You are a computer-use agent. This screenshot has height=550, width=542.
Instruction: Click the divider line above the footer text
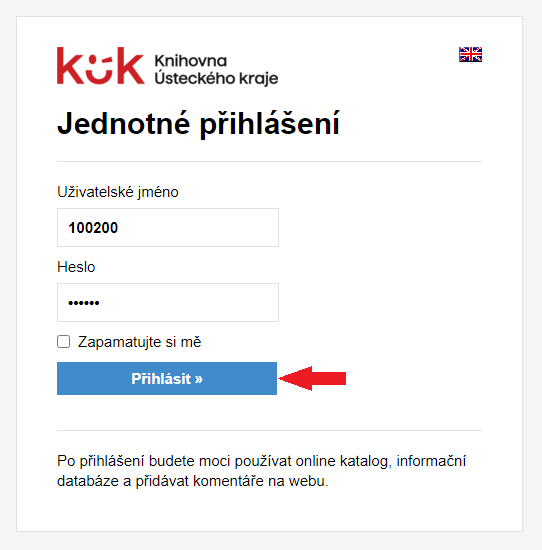[269, 430]
